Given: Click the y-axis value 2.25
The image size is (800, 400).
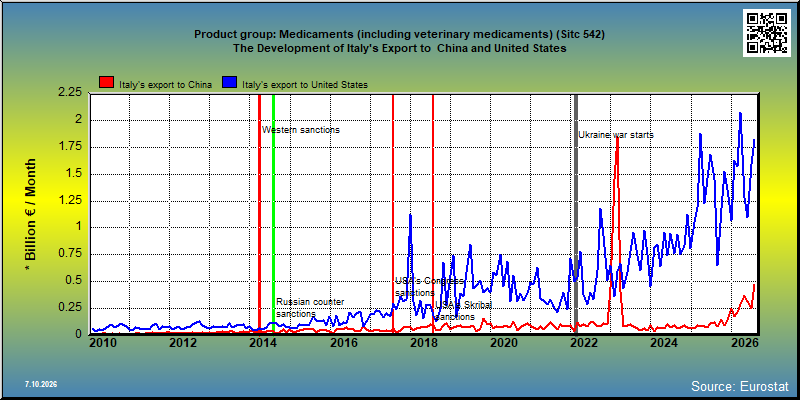Looking at the screenshot, I should click(71, 93).
